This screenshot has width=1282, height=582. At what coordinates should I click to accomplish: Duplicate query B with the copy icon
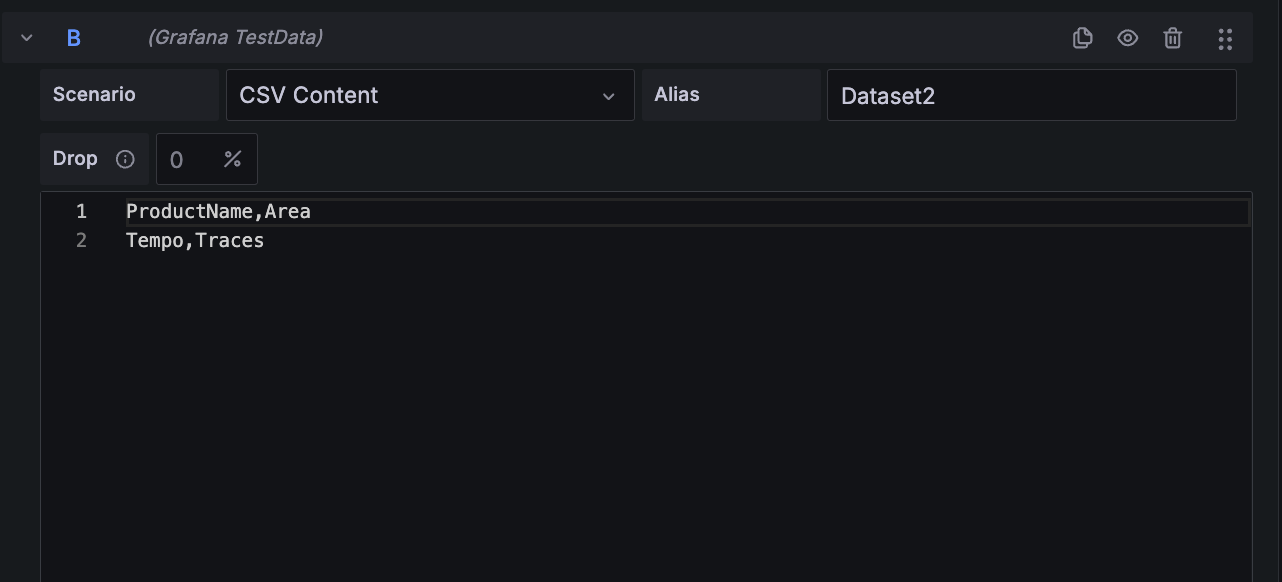[x=1082, y=38]
